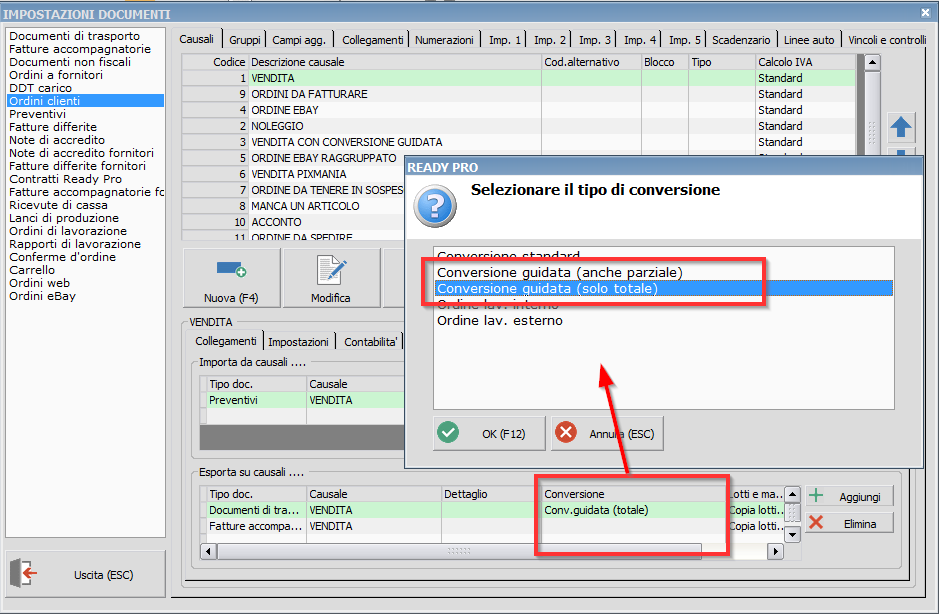The width and height of the screenshot is (939, 614).
Task: Open the Imp. 3 tab
Action: (x=595, y=40)
